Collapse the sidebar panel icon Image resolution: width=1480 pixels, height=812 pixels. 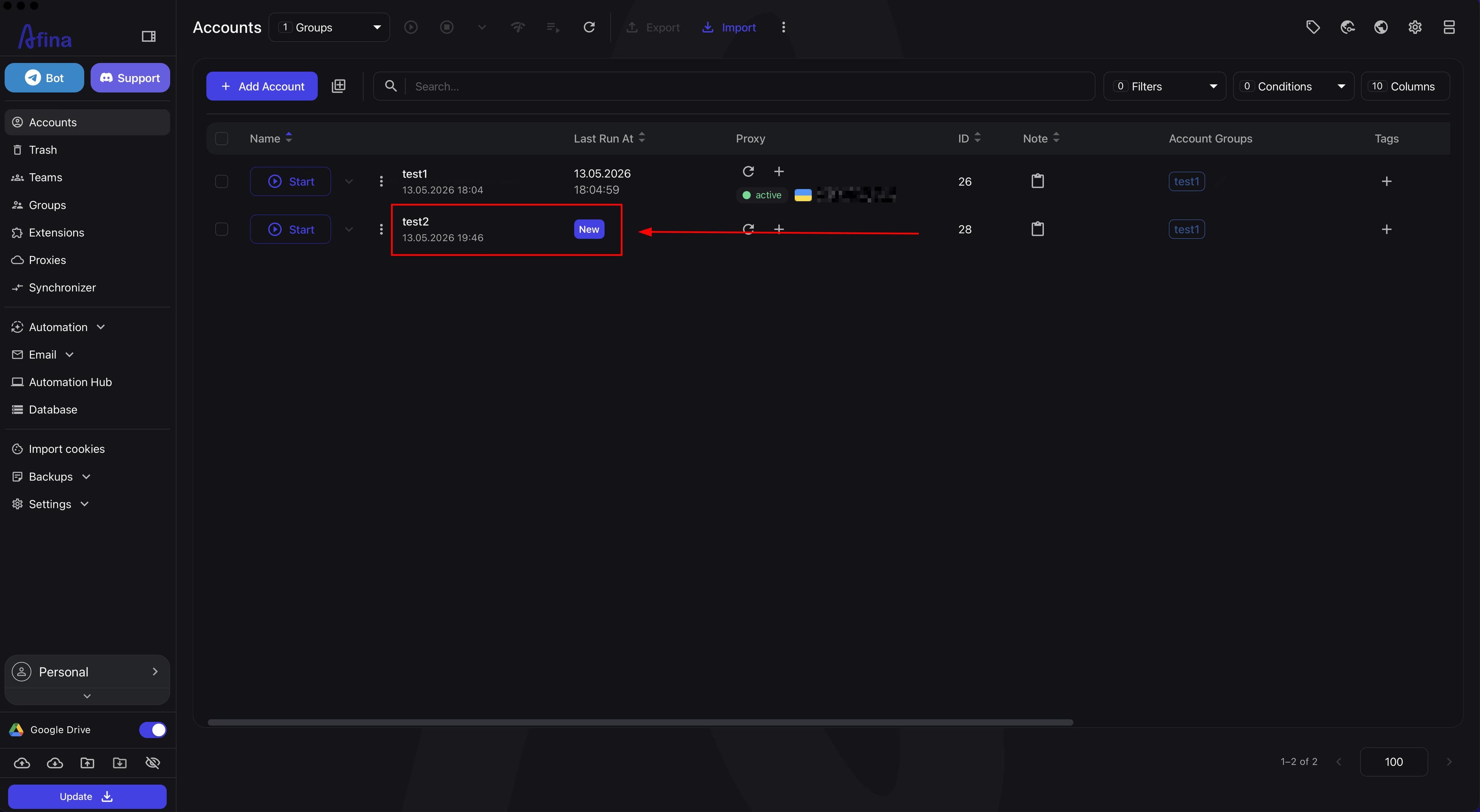[x=148, y=37]
